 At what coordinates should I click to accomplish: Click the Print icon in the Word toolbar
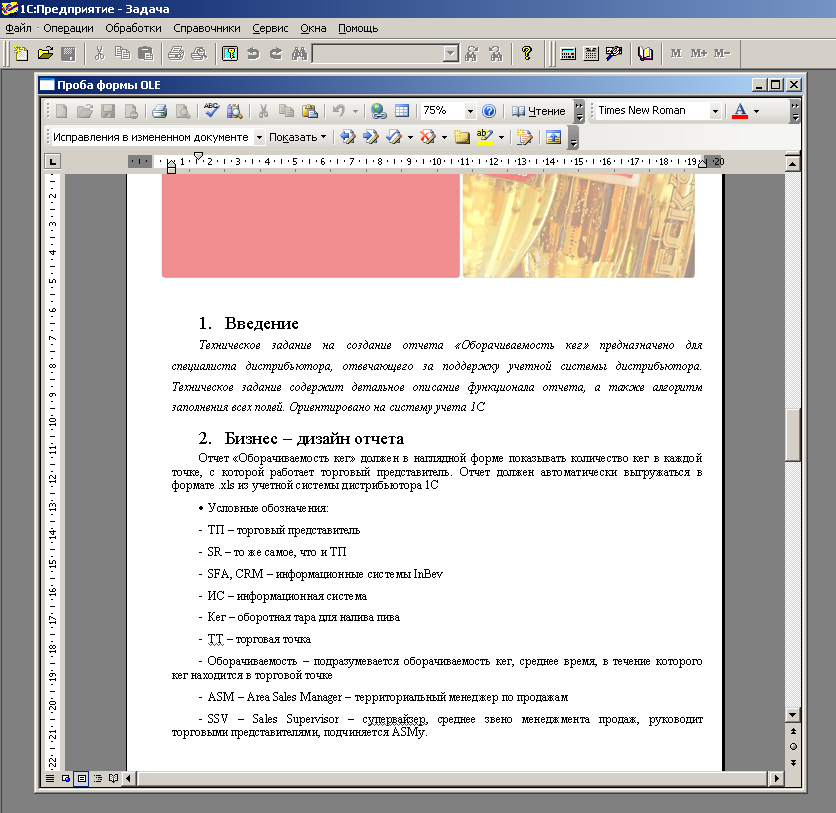159,111
